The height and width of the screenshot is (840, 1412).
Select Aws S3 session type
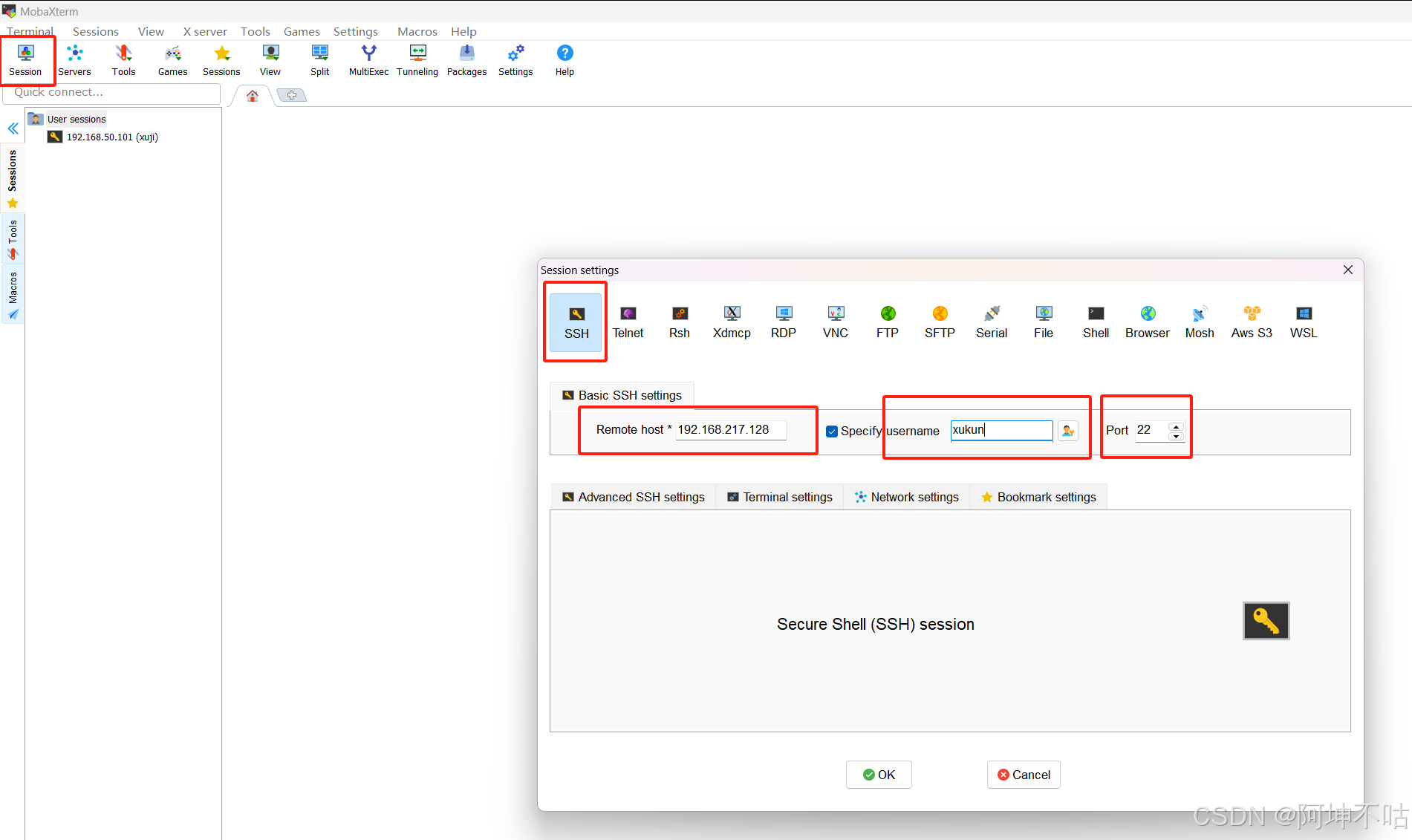tap(1252, 322)
